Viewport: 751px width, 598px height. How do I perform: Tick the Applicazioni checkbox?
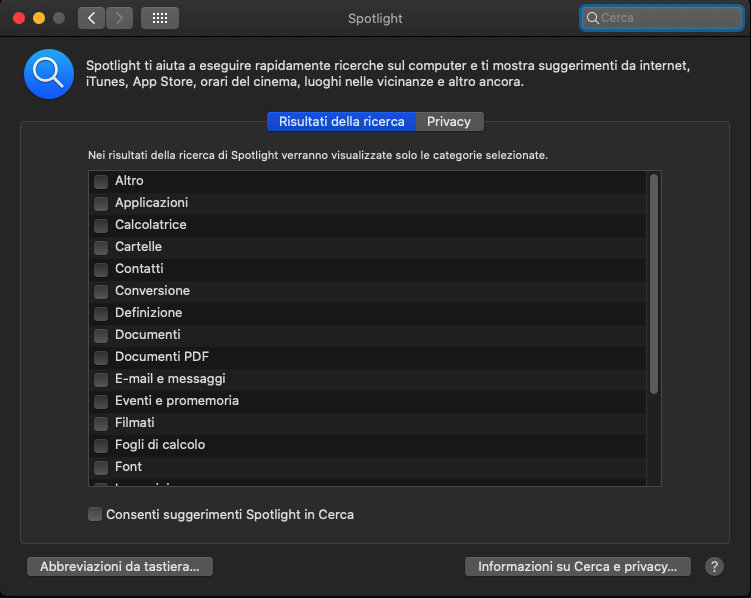point(101,203)
